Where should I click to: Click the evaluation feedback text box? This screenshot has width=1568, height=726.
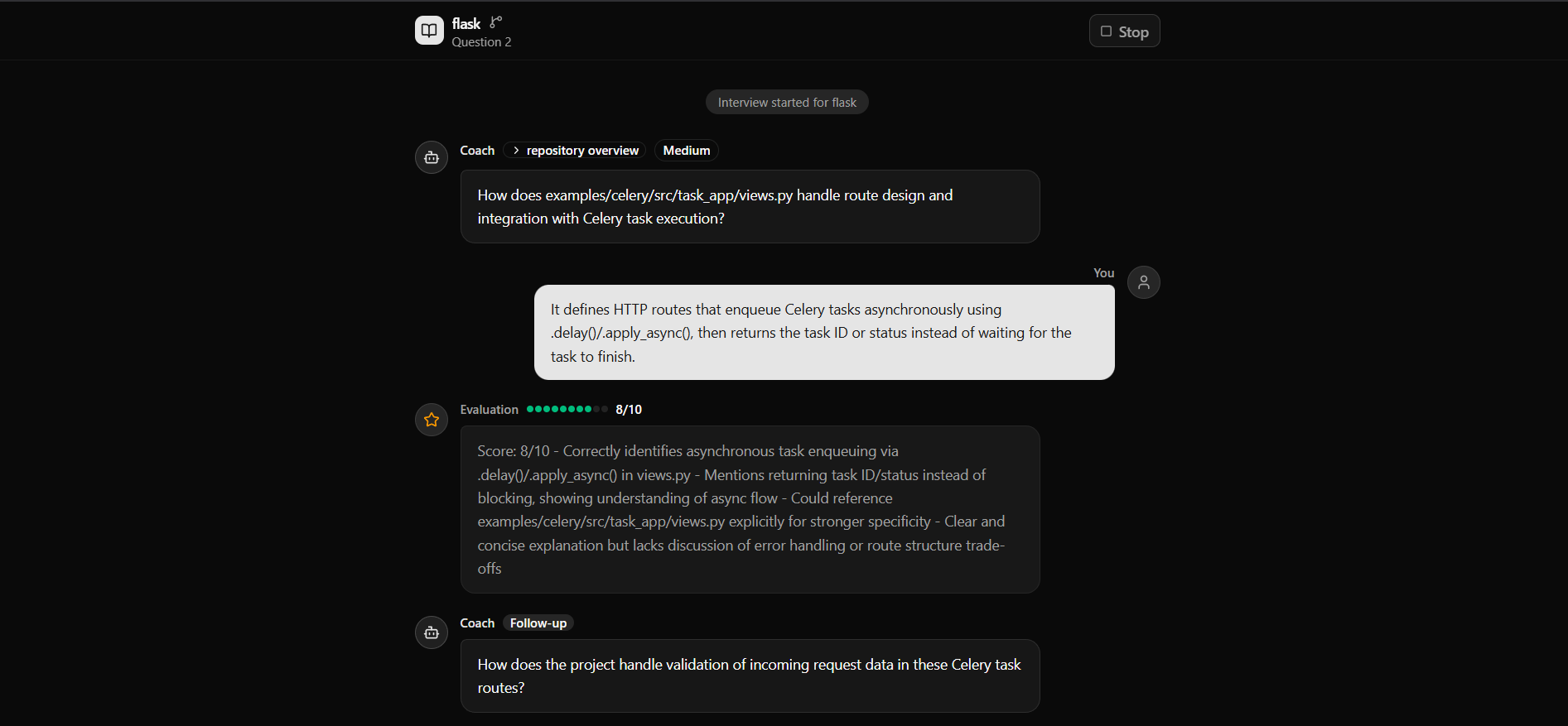pyautogui.click(x=750, y=510)
